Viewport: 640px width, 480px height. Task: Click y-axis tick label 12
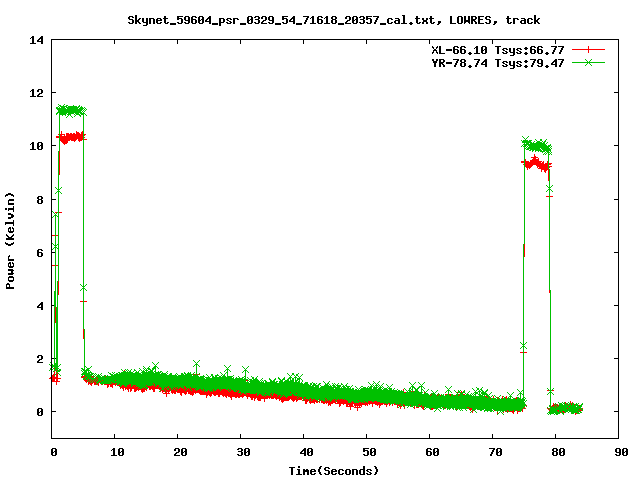pos(37,93)
